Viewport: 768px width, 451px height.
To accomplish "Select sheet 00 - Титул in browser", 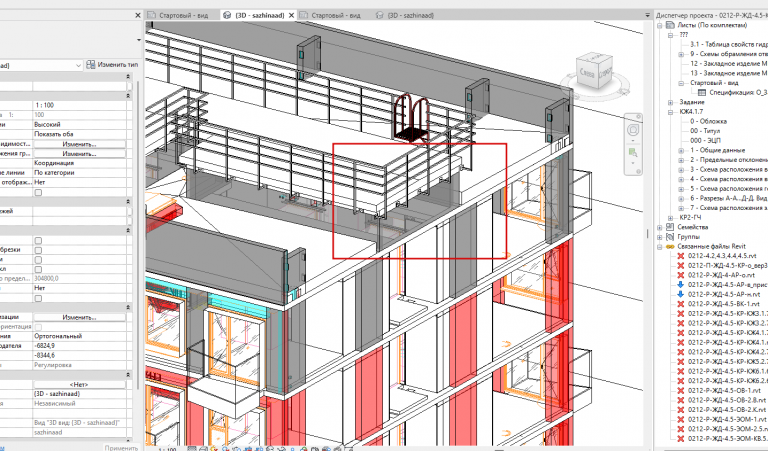I will tap(705, 131).
